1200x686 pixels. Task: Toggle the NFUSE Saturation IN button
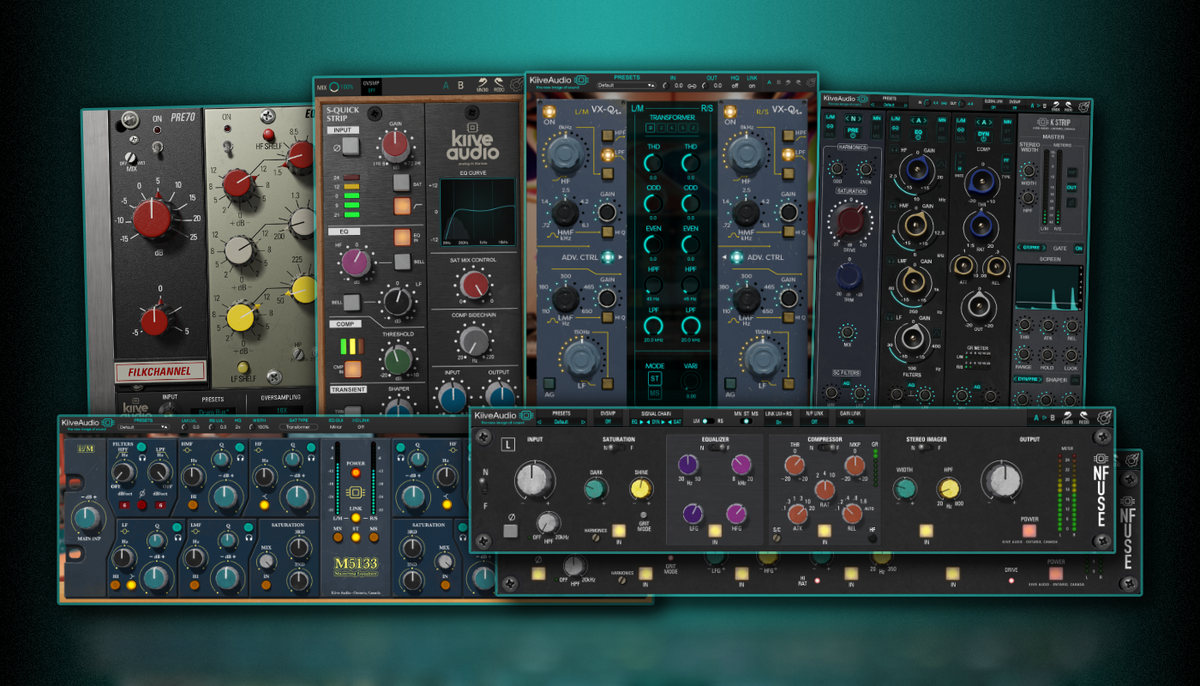[x=619, y=530]
